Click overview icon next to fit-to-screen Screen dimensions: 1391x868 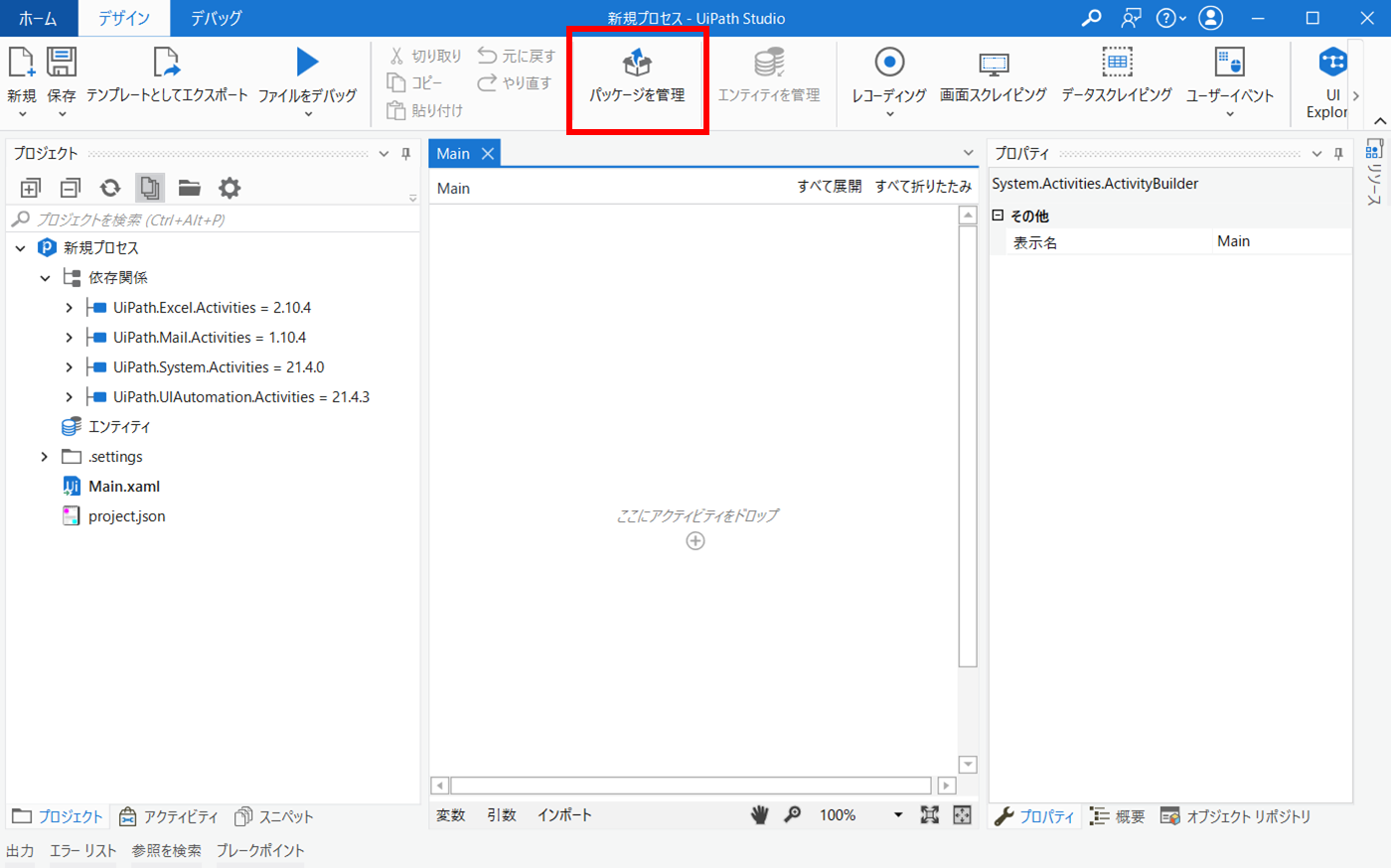tap(962, 814)
